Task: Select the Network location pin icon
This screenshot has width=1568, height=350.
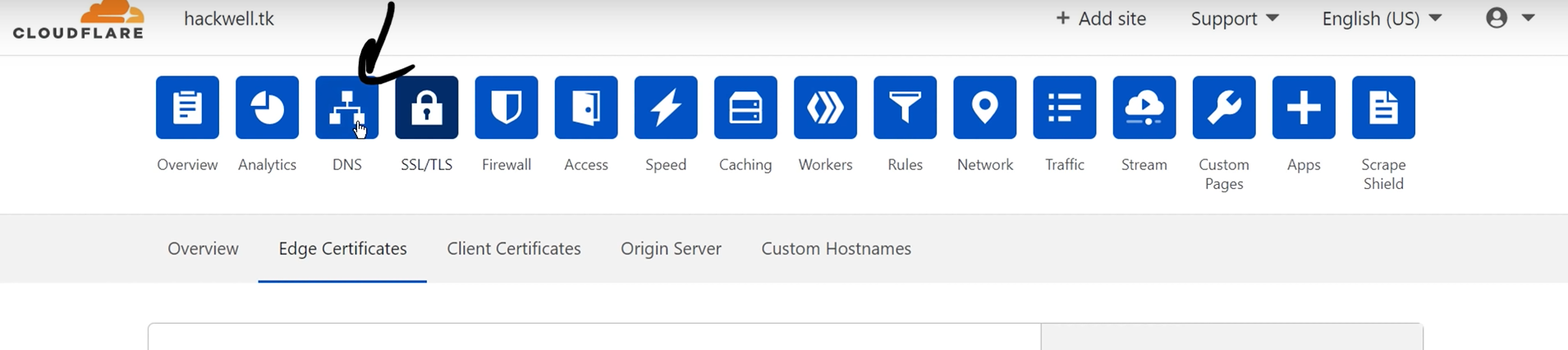Action: pos(984,108)
